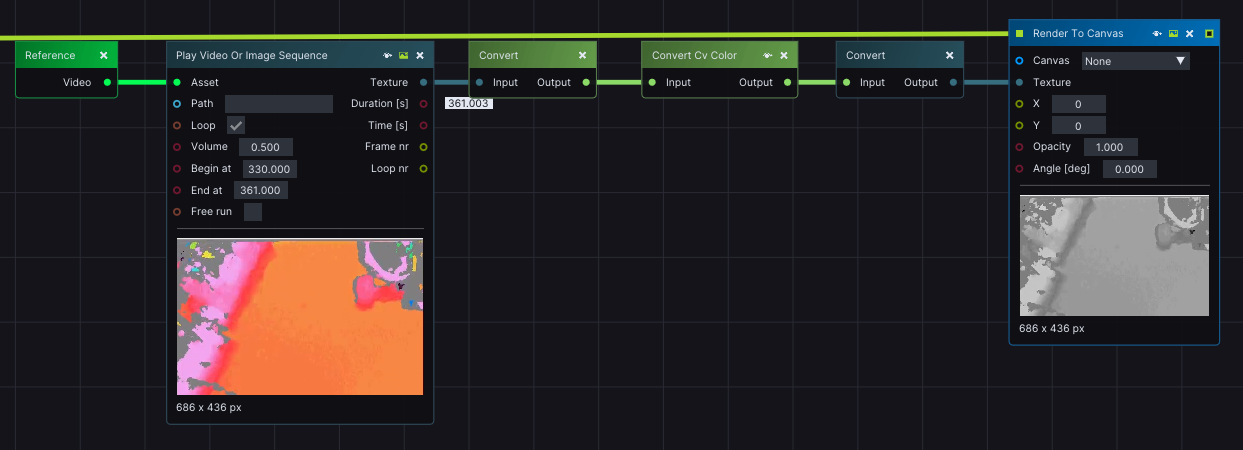Click eye icon on Convert Cv Color node

click(767, 56)
